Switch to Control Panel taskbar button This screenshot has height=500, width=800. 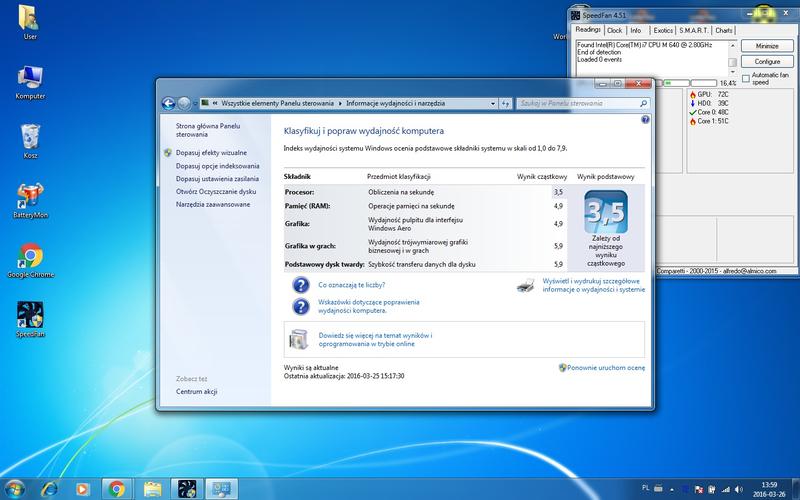click(x=221, y=489)
